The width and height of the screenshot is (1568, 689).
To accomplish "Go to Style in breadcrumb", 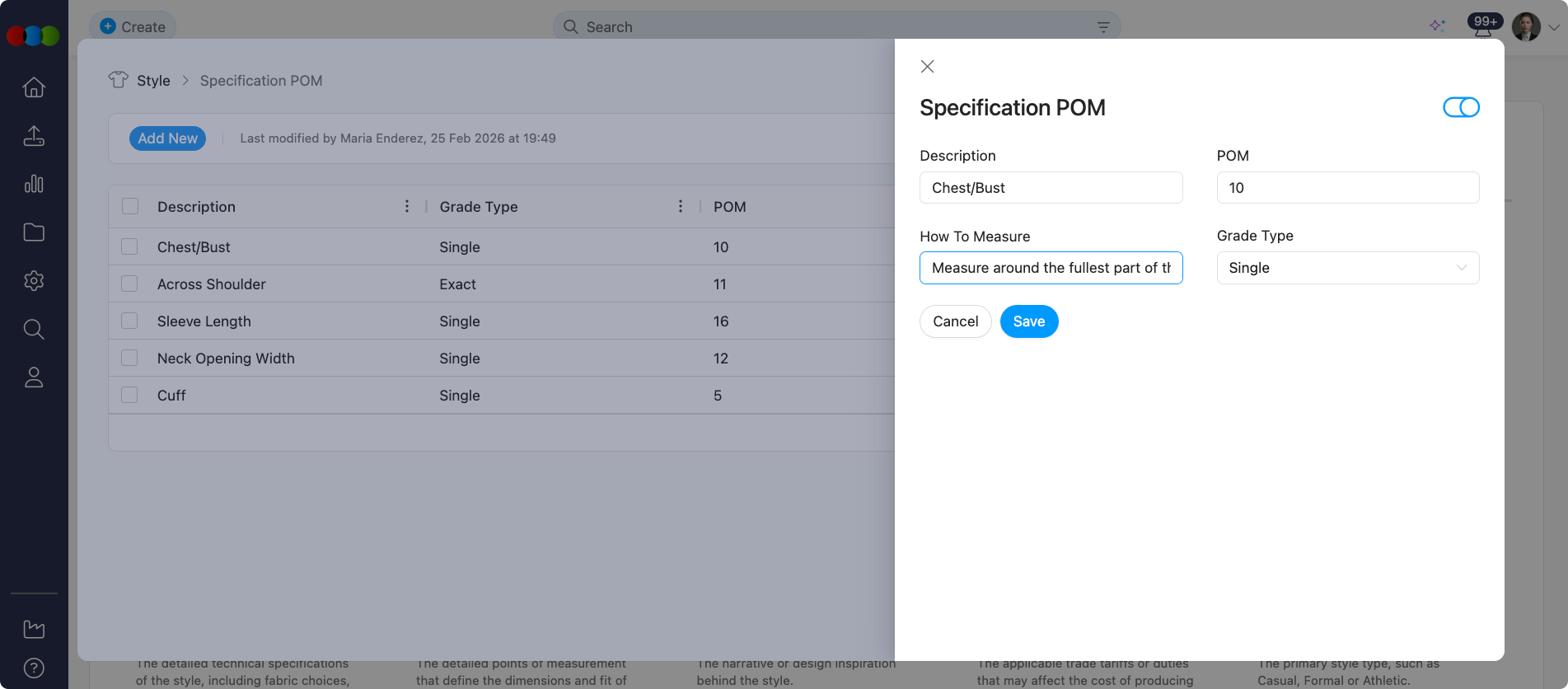I will [153, 81].
